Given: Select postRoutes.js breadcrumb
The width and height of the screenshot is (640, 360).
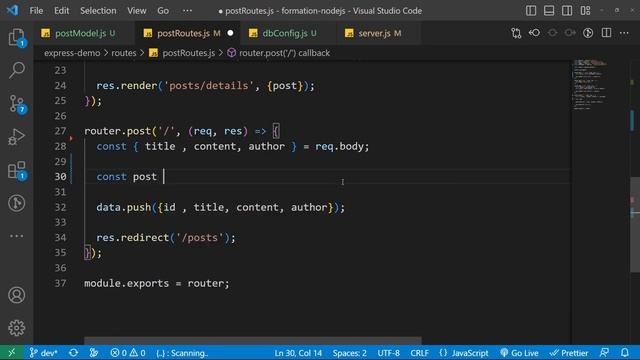Looking at the screenshot, I should [x=182, y=53].
